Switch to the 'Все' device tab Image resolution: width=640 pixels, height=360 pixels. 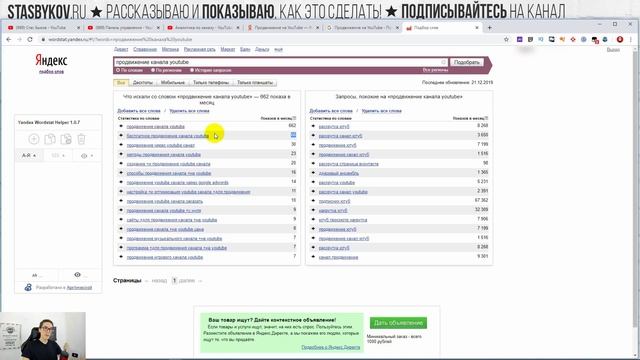tap(121, 82)
